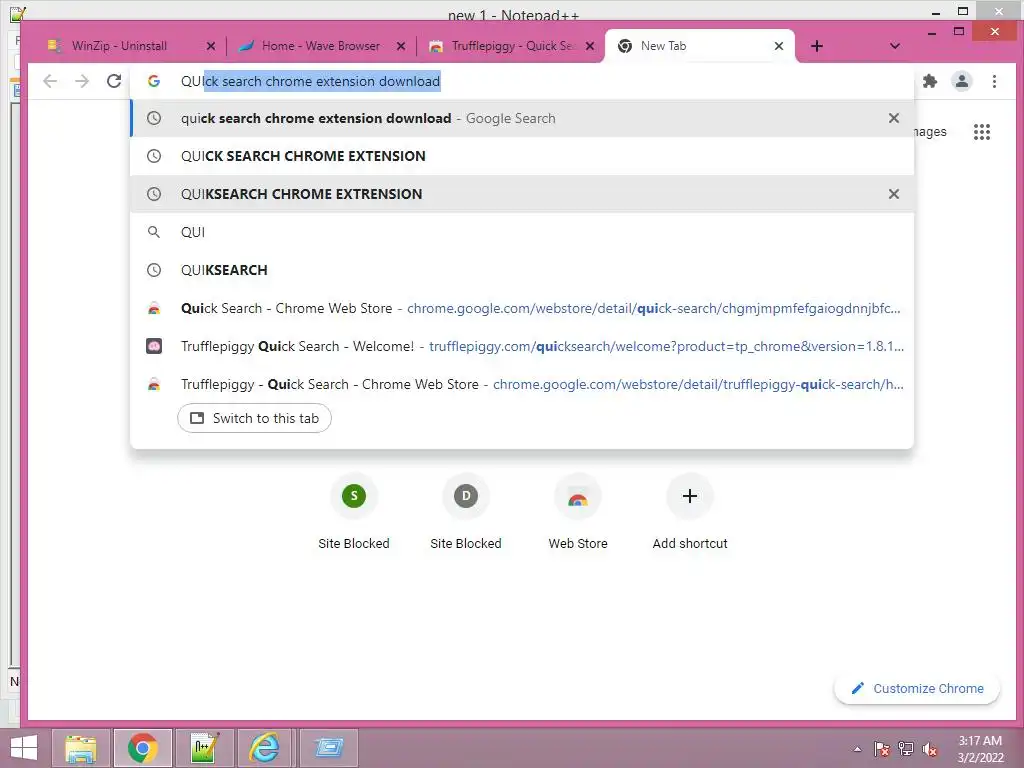Open Trufflepiggy Quick Search - Welcome! suggestion
This screenshot has width=1024, height=768.
(522, 346)
